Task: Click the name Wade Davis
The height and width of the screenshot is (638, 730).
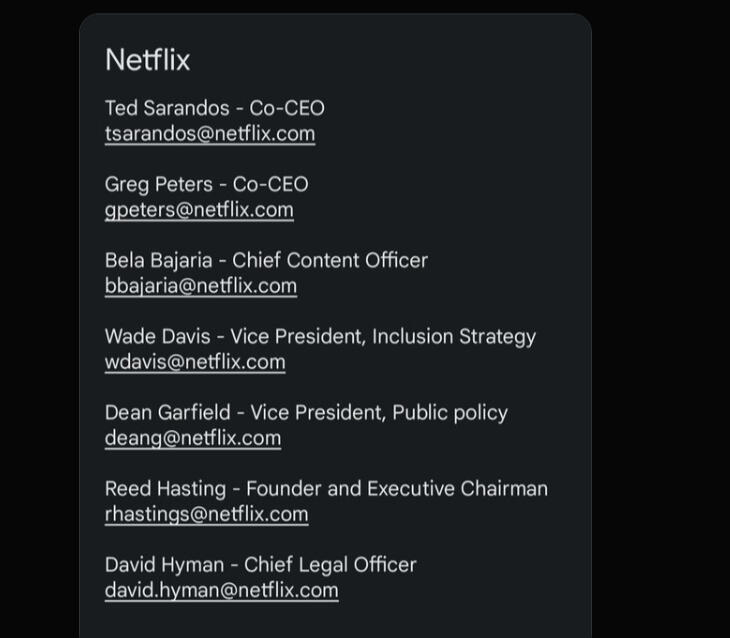Action: [x=158, y=337]
